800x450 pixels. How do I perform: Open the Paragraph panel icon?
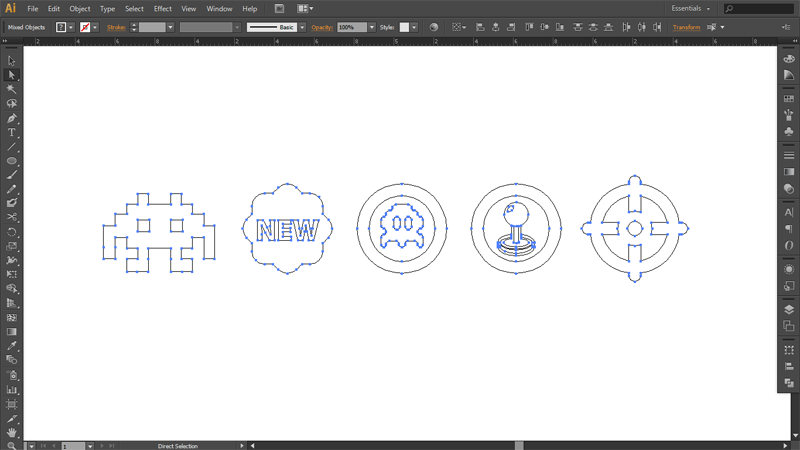point(788,228)
